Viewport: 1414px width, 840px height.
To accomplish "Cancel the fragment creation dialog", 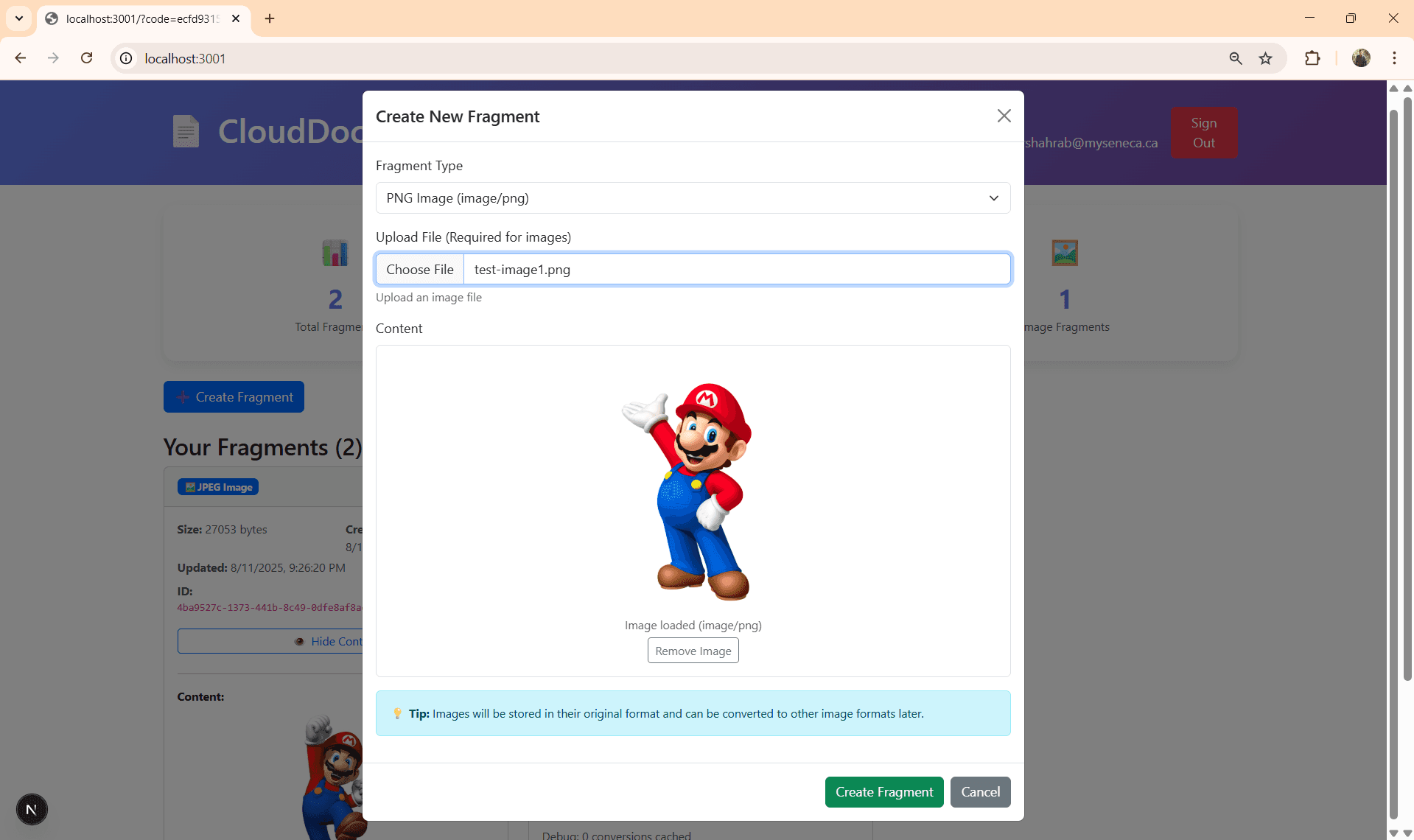I will click(980, 792).
